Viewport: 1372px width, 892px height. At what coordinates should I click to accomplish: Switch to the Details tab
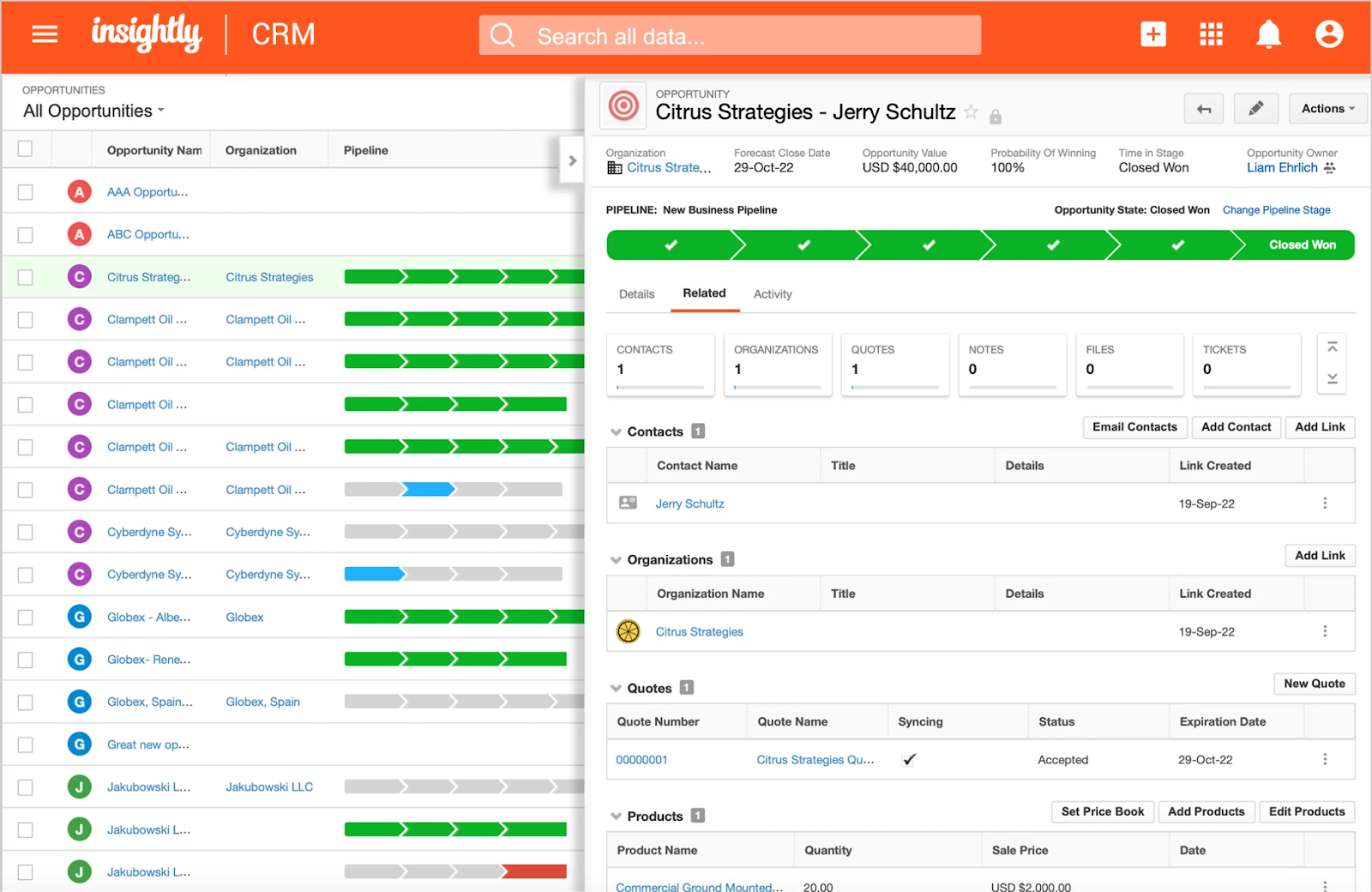(x=635, y=293)
